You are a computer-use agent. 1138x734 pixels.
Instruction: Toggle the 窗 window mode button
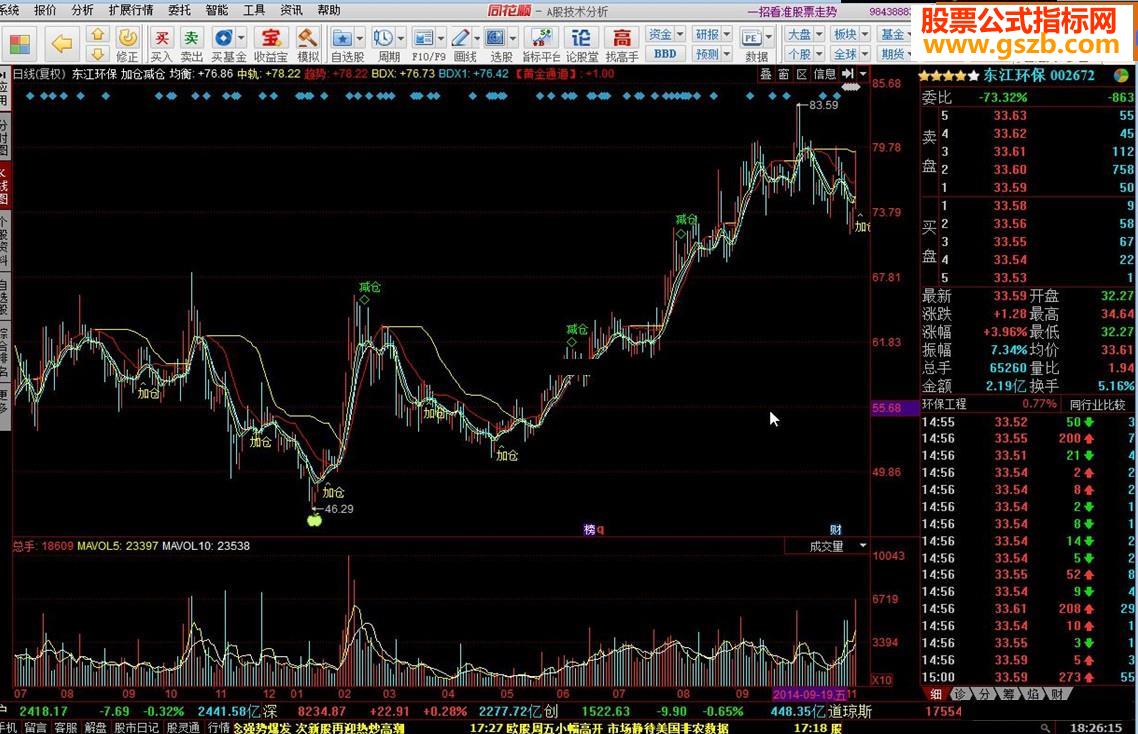(784, 74)
